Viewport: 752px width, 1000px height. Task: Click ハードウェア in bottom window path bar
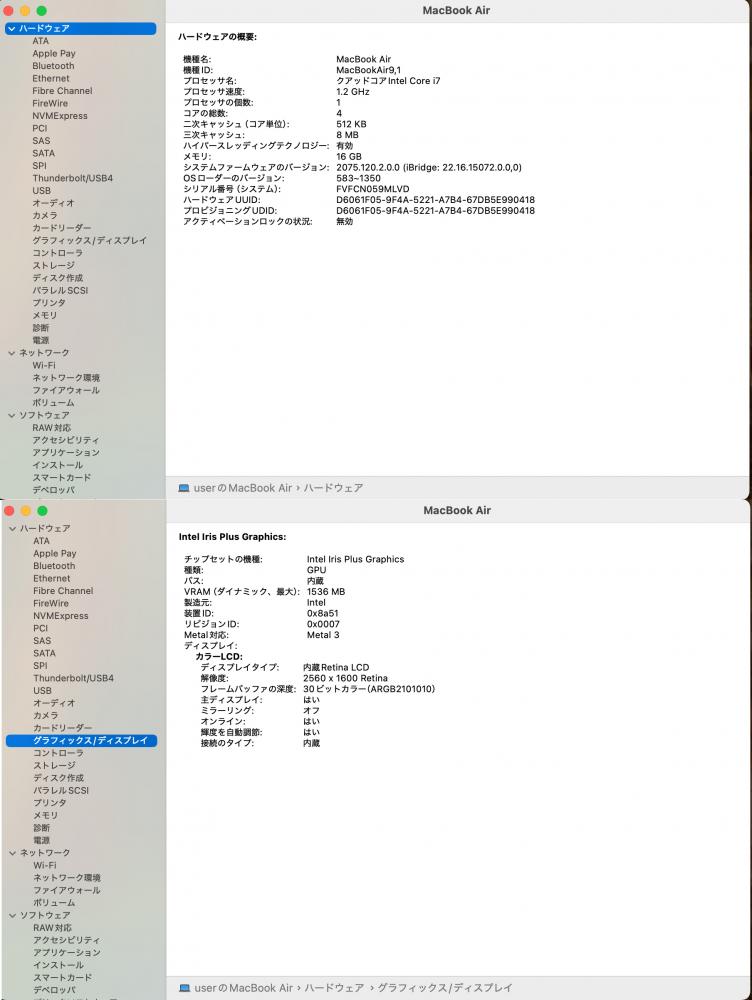click(x=334, y=988)
